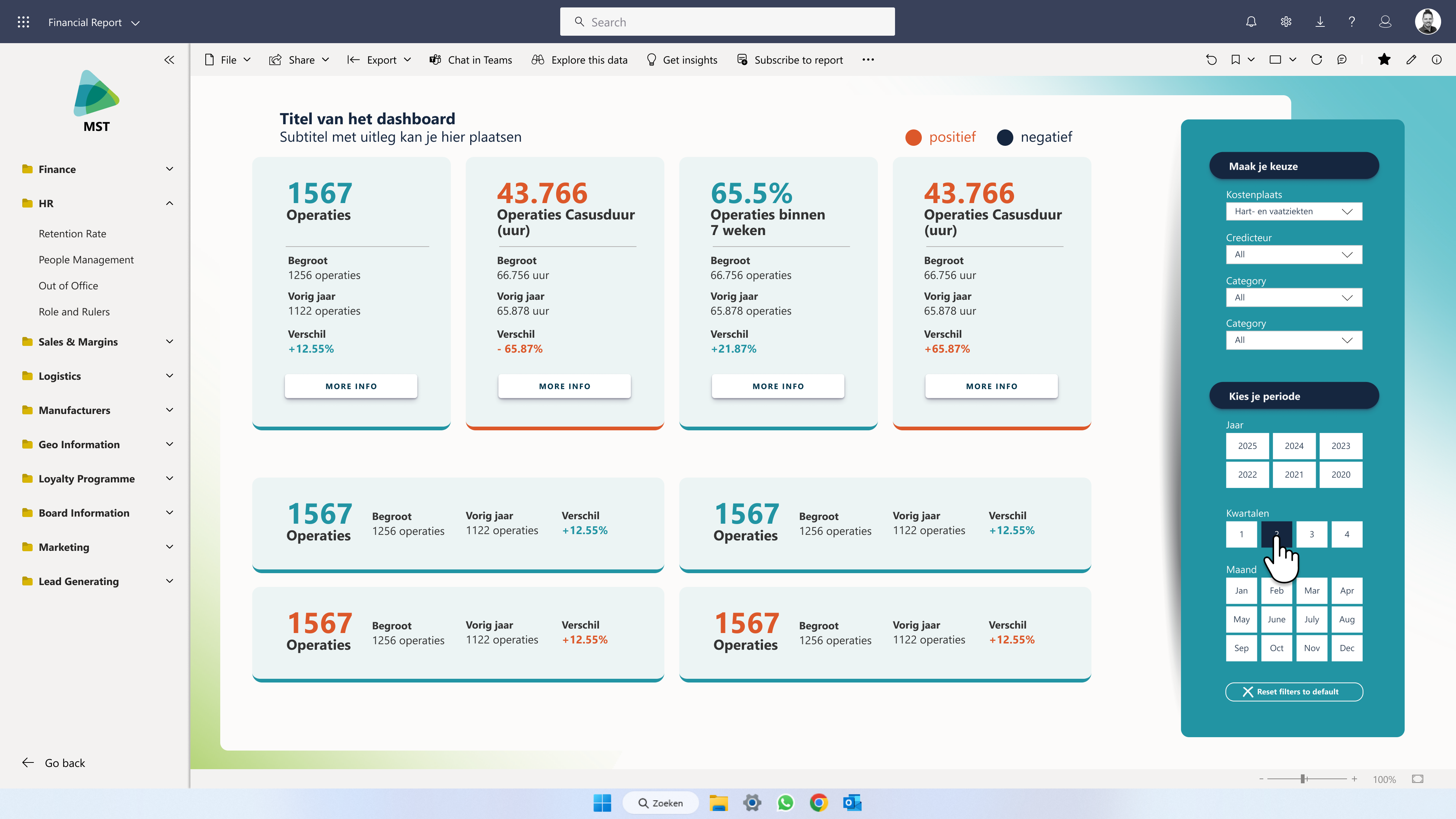Click MORE INFO on Operaties card
Screen dimensions: 1456x819
coord(351,386)
